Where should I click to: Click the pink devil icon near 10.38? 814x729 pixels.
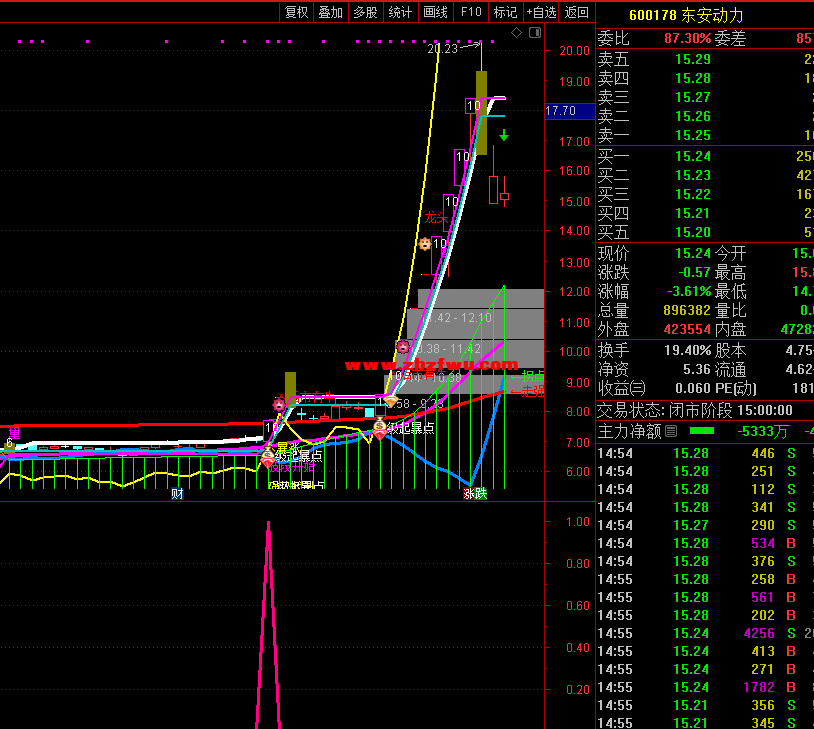point(402,346)
